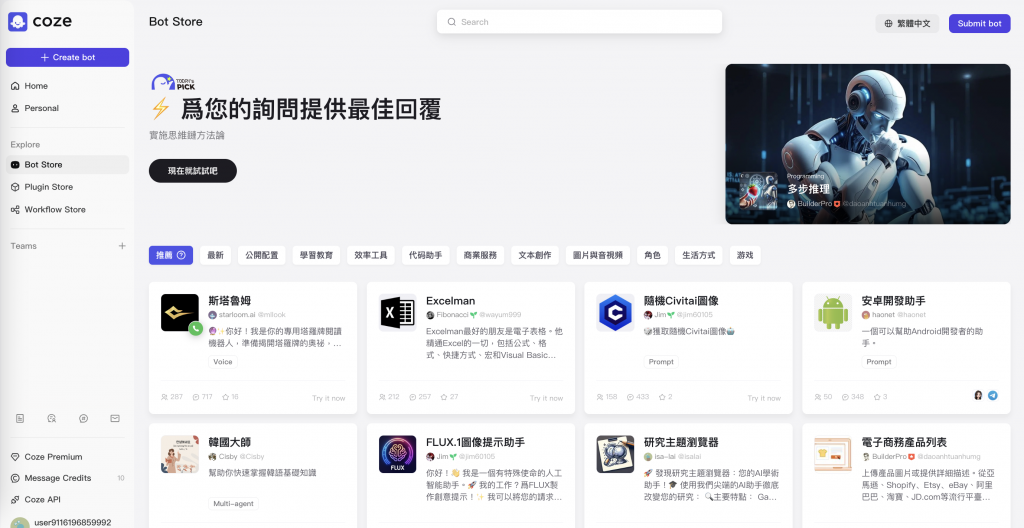Screen dimensions: 1024x528
Task: Click the favorites star on 斯塔魯姆 card
Action: click(x=225, y=397)
